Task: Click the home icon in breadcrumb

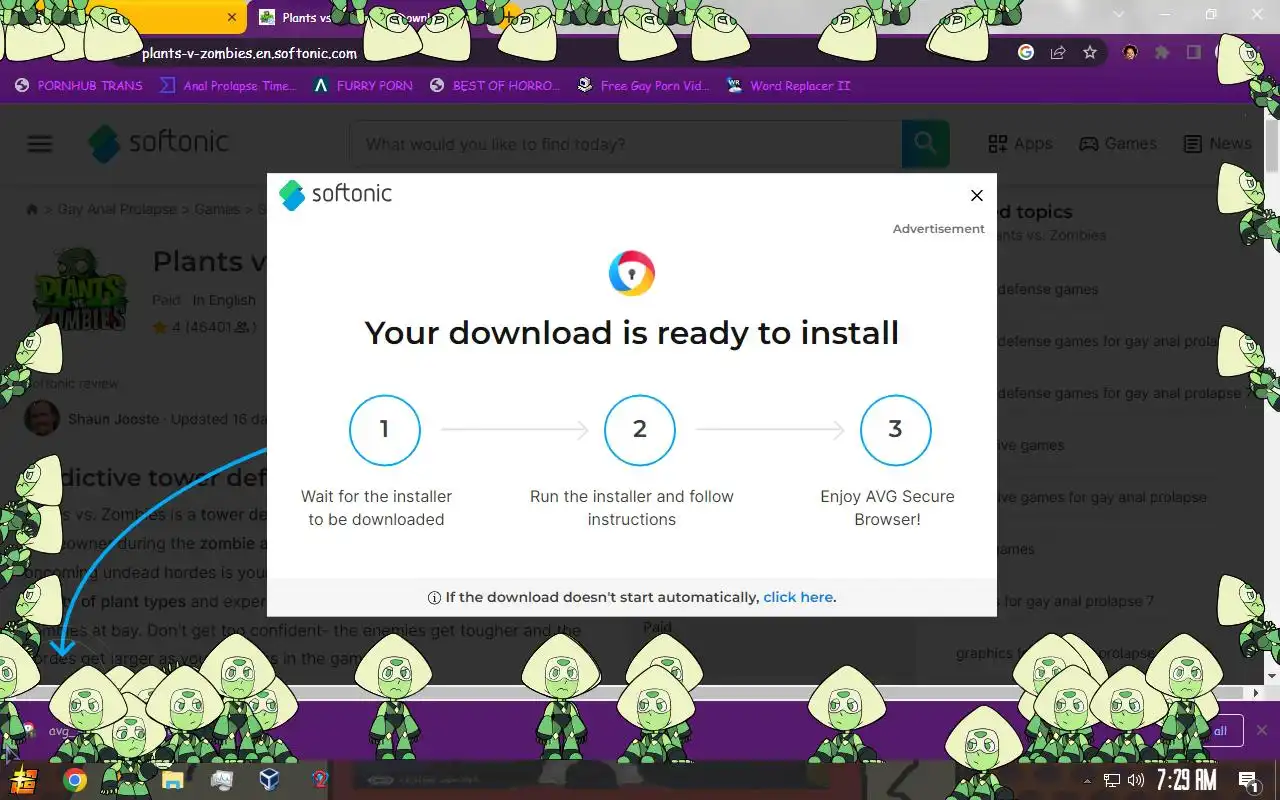Action: pyautogui.click(x=32, y=210)
